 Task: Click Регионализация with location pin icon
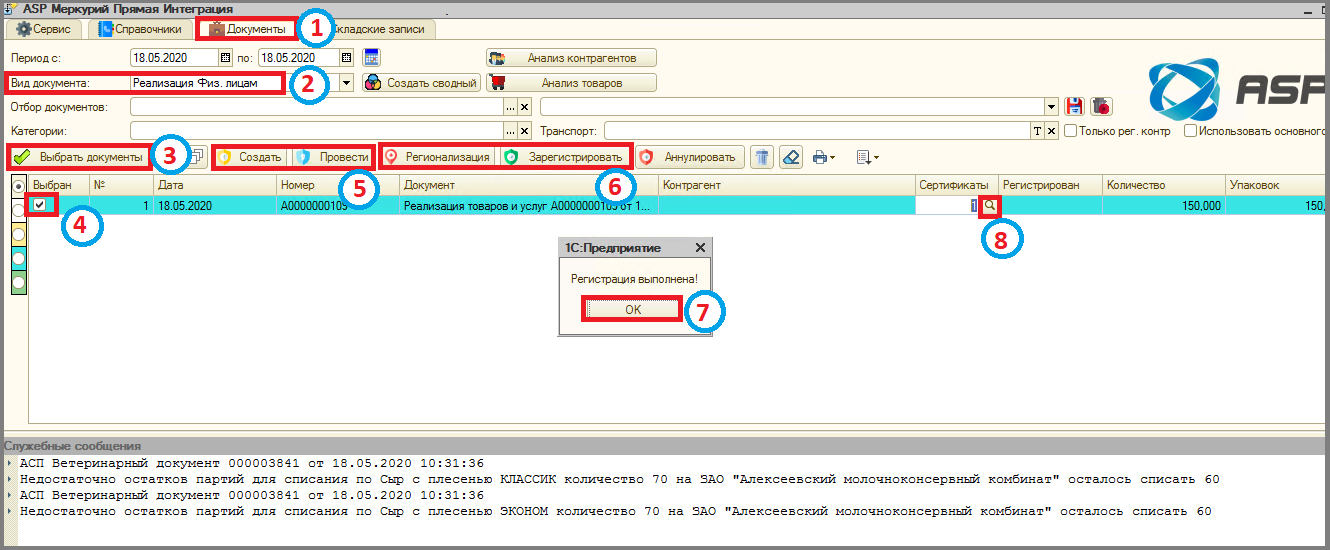pyautogui.click(x=438, y=157)
